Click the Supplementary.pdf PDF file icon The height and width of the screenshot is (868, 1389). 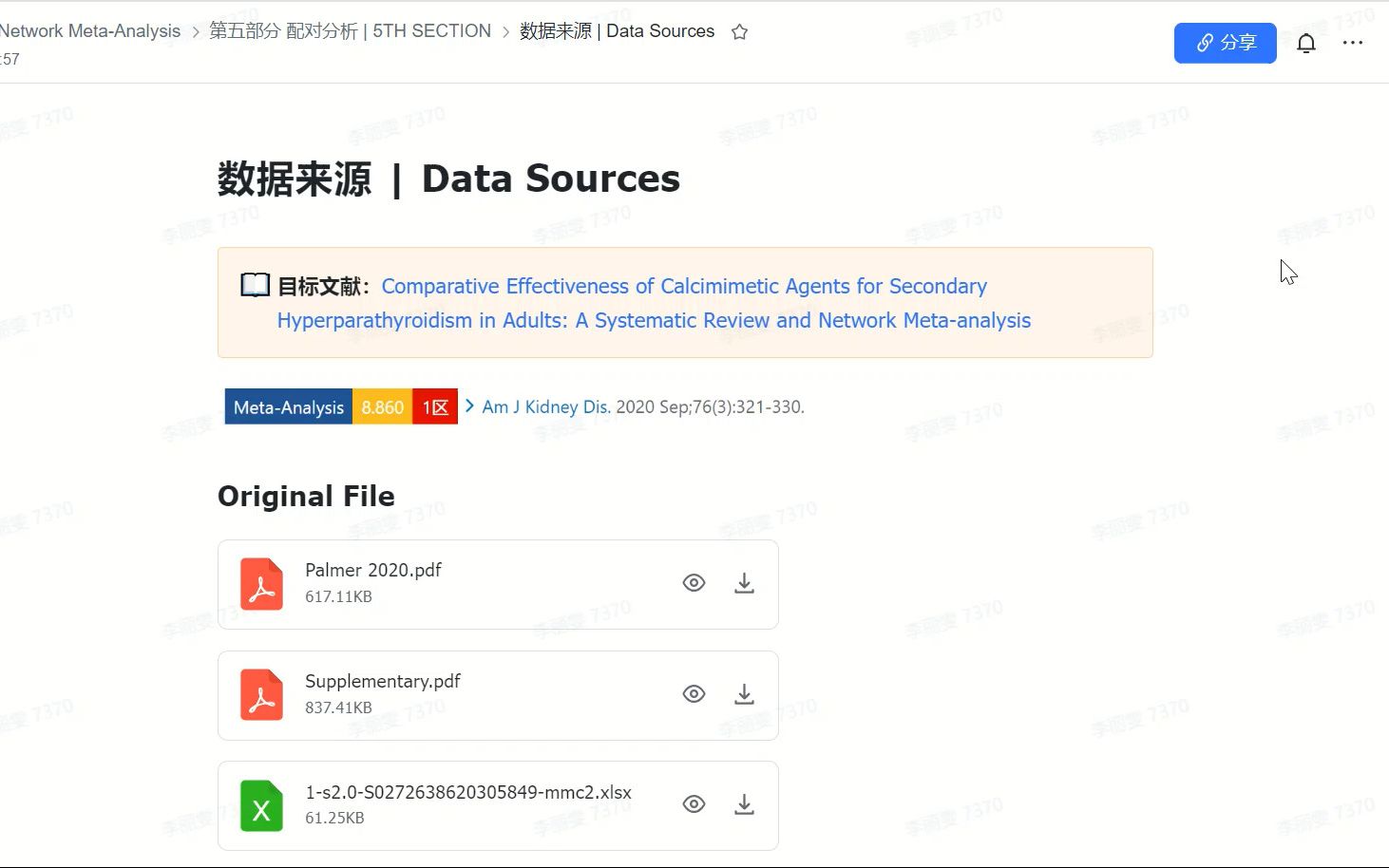click(x=261, y=694)
